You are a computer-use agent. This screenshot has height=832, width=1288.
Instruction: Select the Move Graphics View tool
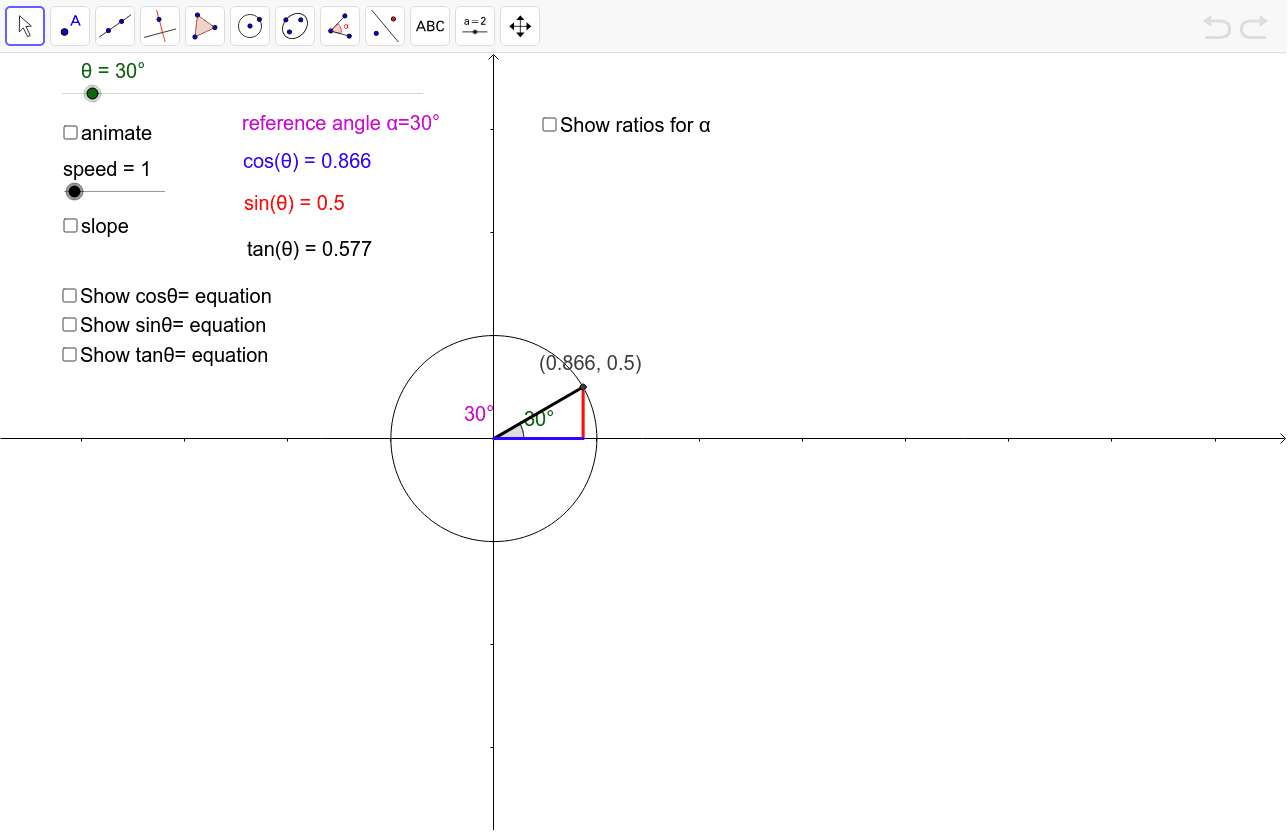click(520, 26)
